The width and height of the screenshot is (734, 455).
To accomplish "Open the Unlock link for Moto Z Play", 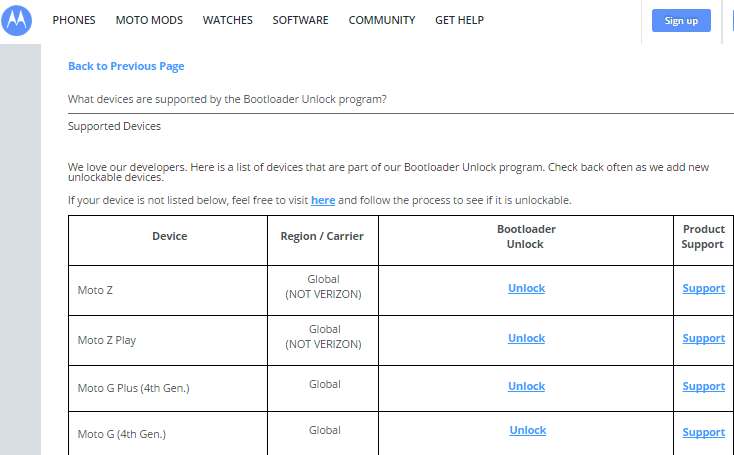I will coord(527,338).
